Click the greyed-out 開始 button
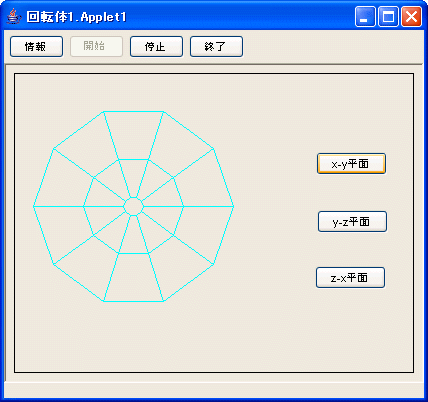Screen dimensions: 428x402 96,47
